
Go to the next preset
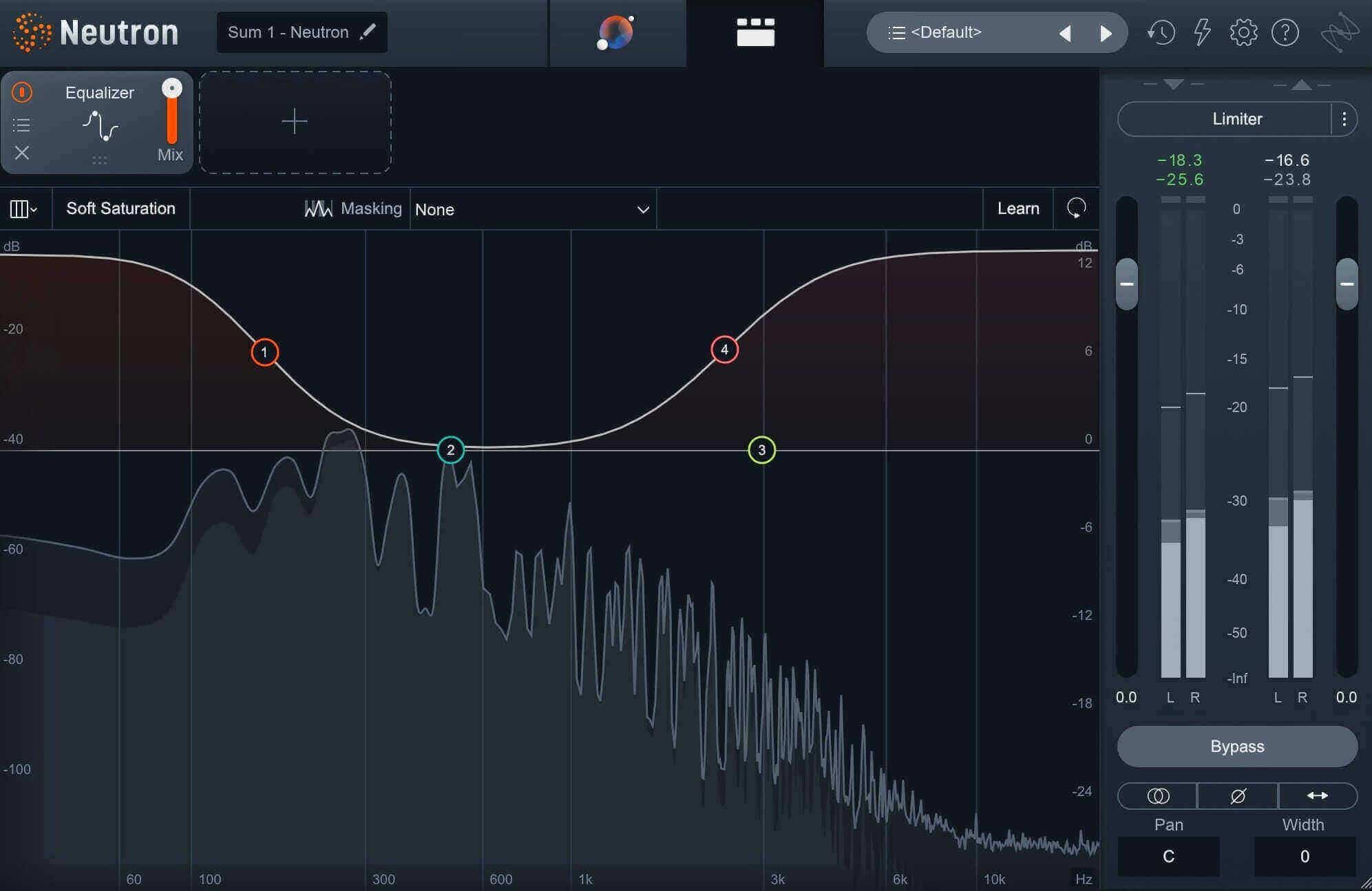pyautogui.click(x=1106, y=33)
